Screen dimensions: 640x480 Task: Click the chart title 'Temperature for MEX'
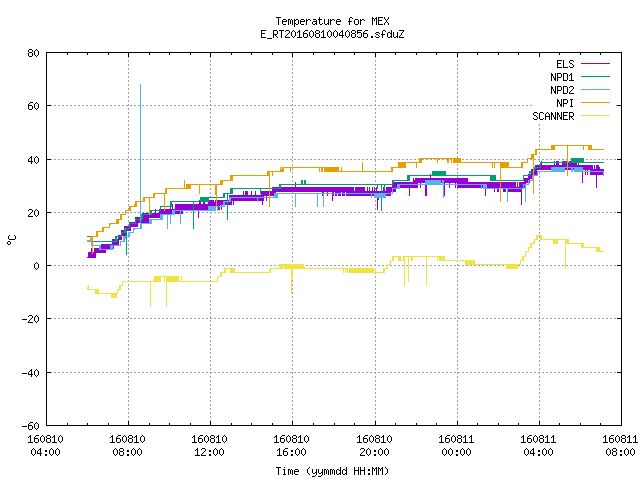pos(332,21)
